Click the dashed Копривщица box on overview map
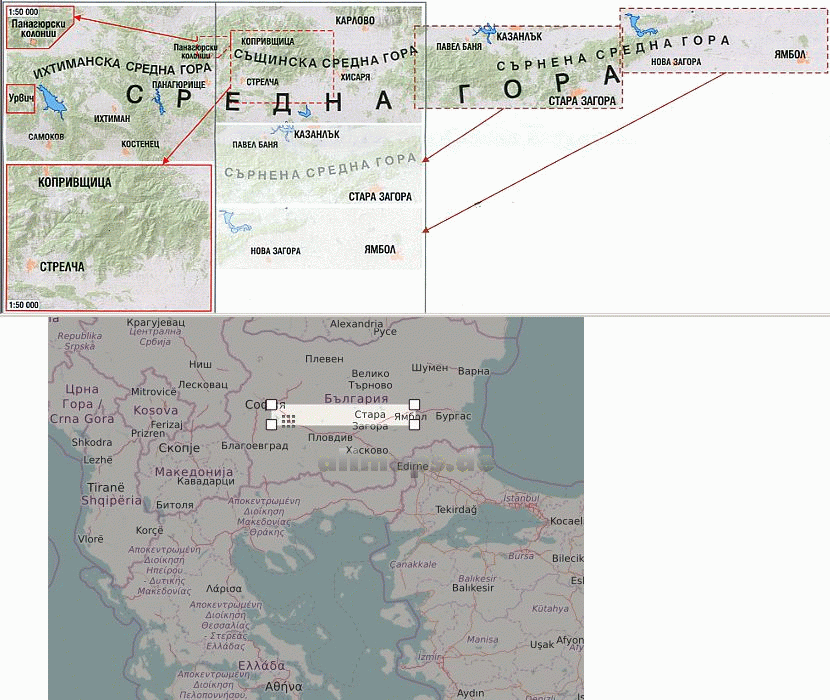 281,67
